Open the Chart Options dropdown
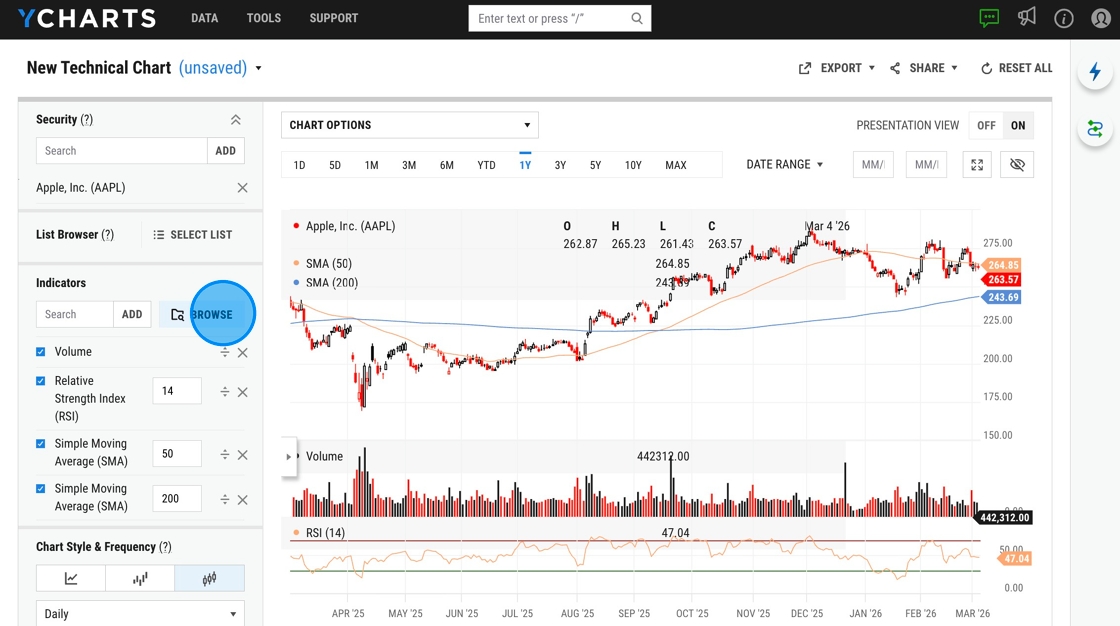The image size is (1120, 626). coord(410,125)
